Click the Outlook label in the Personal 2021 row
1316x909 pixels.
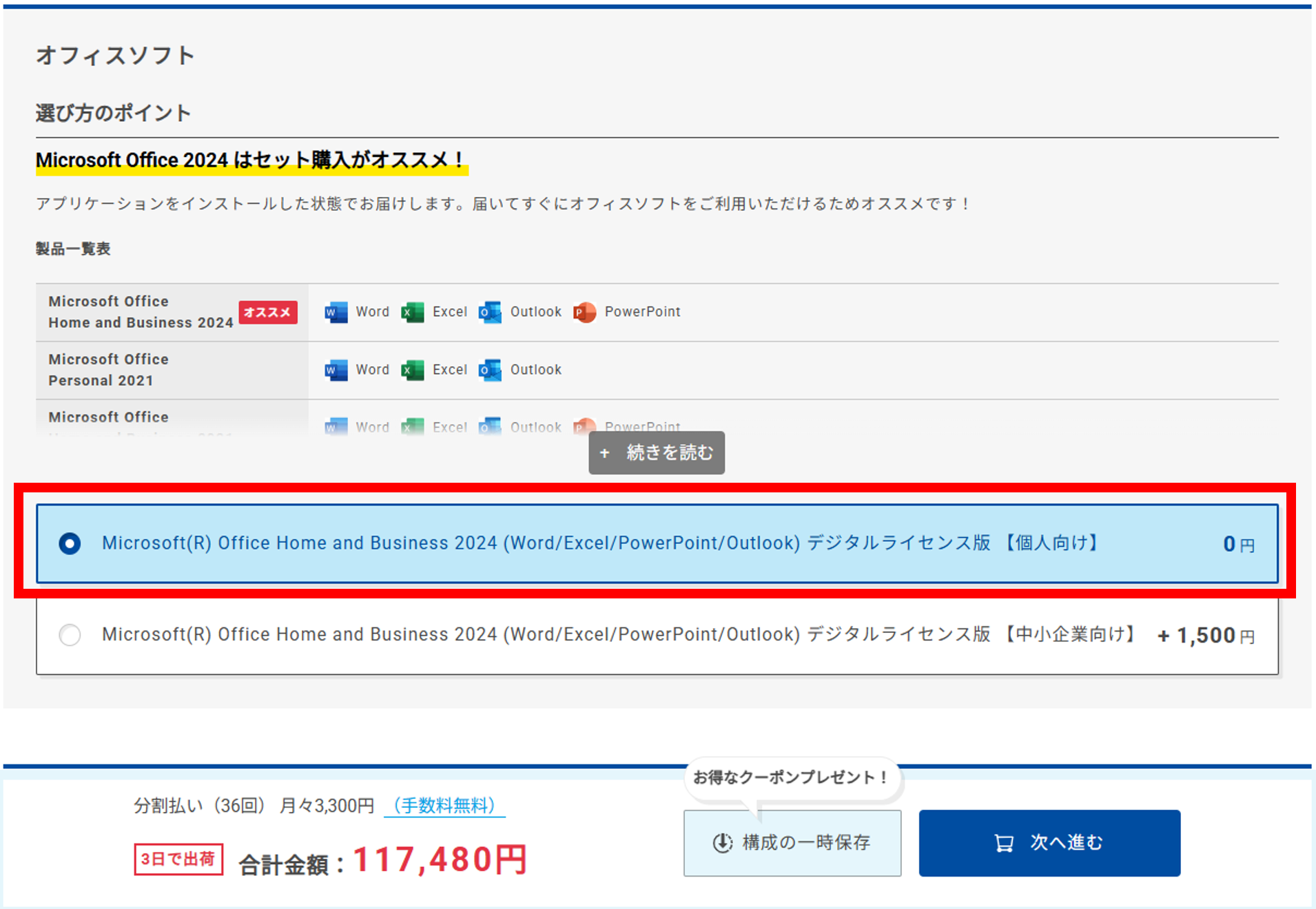click(535, 370)
